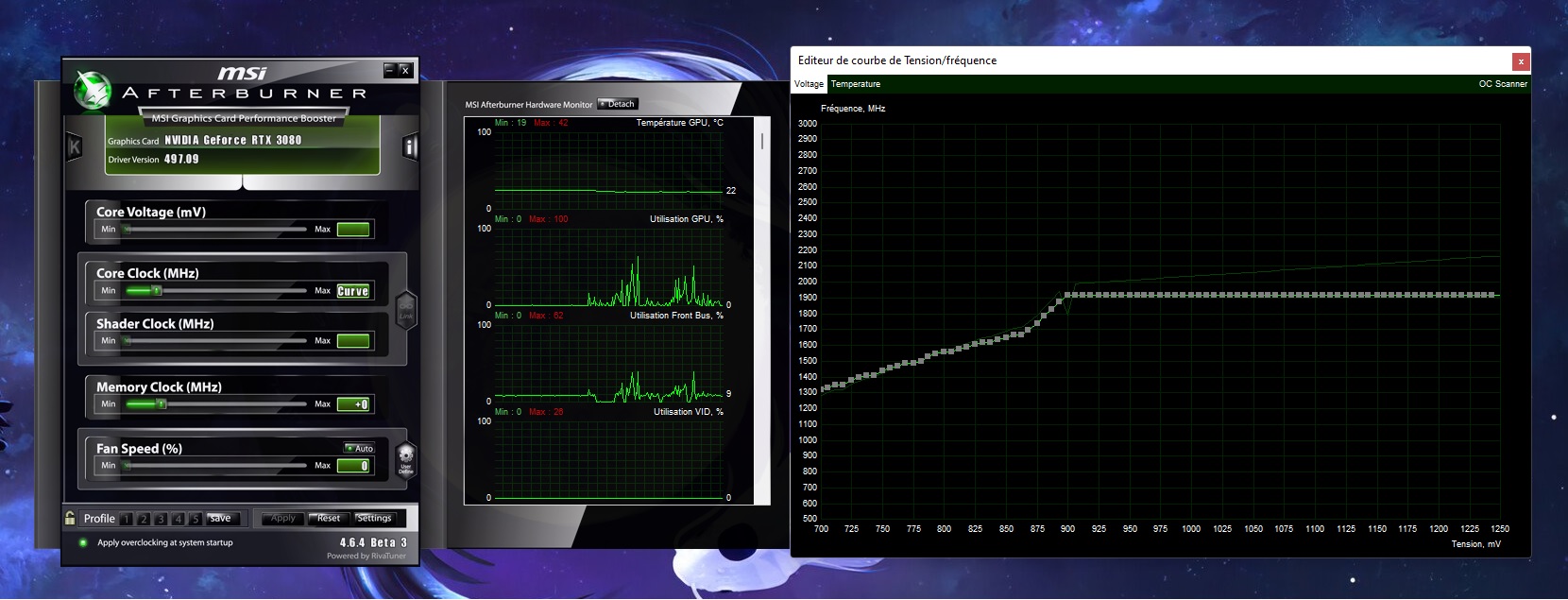This screenshot has width=1568, height=600.
Task: Click the Memory Clock +0 value field
Action: (x=354, y=404)
